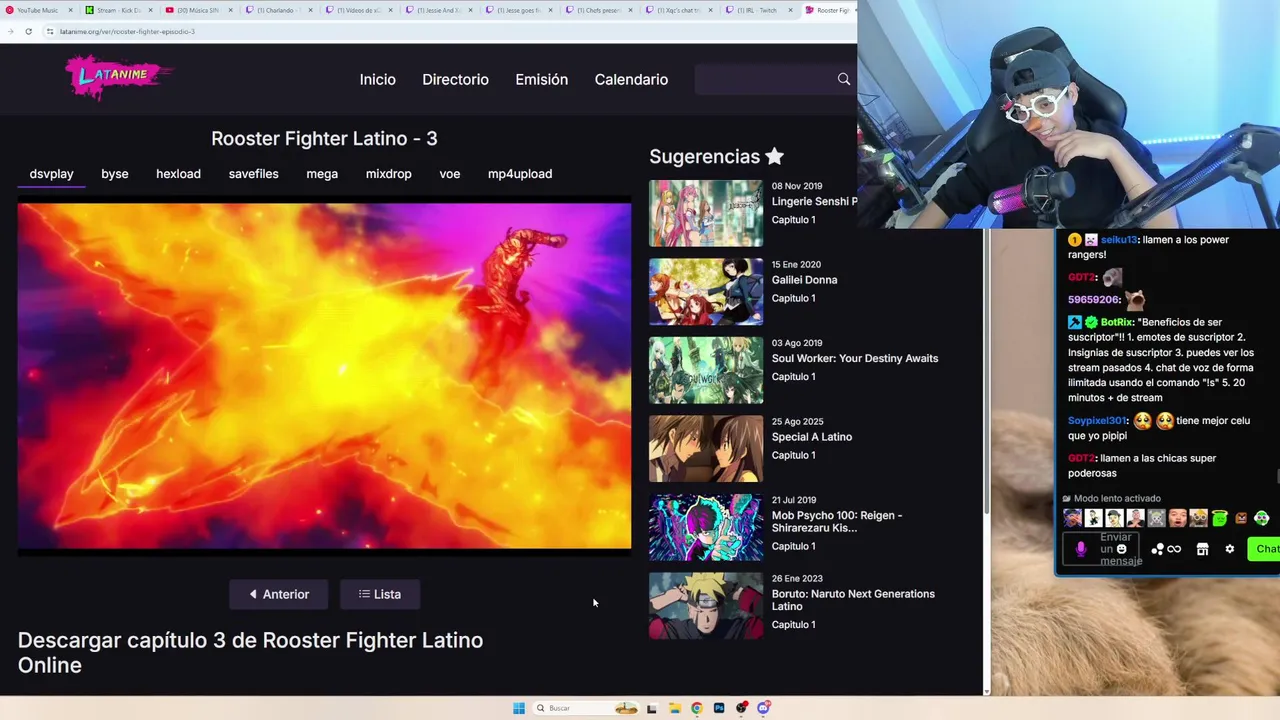Select the mp4upload video server tab
Image resolution: width=1280 pixels, height=720 pixels.
tap(520, 174)
